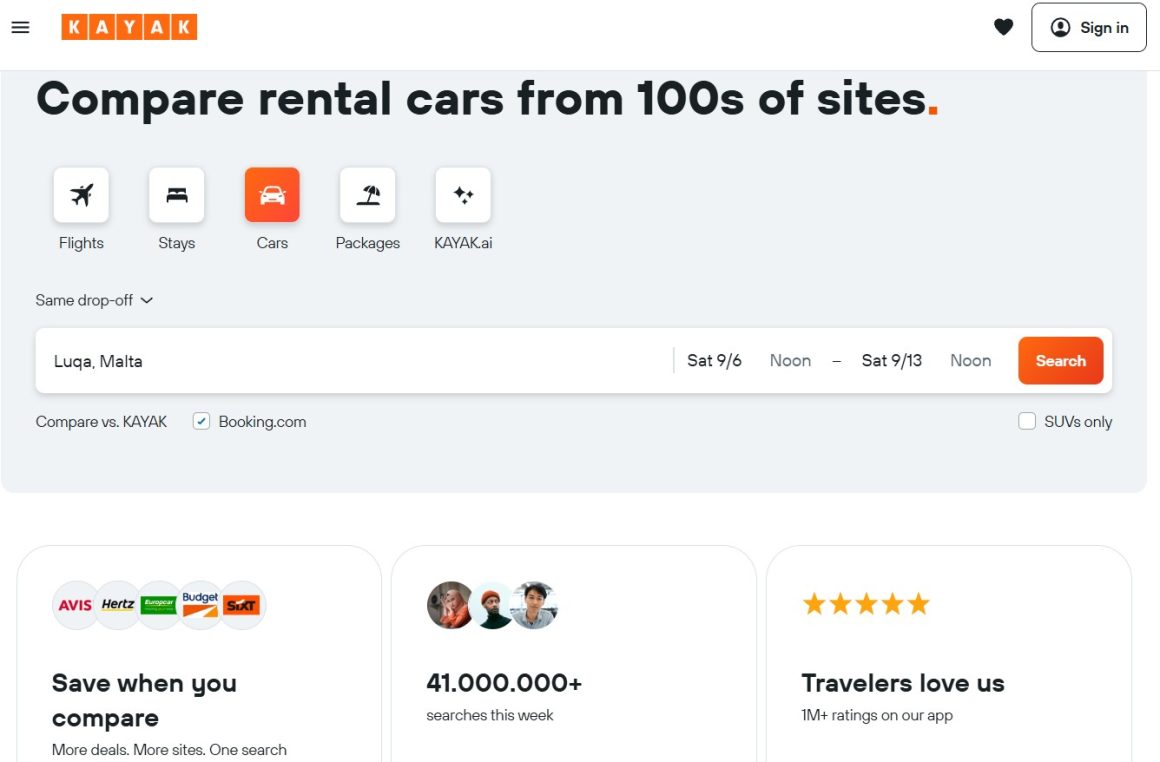Enable the SUVs only filter

pos(1027,421)
